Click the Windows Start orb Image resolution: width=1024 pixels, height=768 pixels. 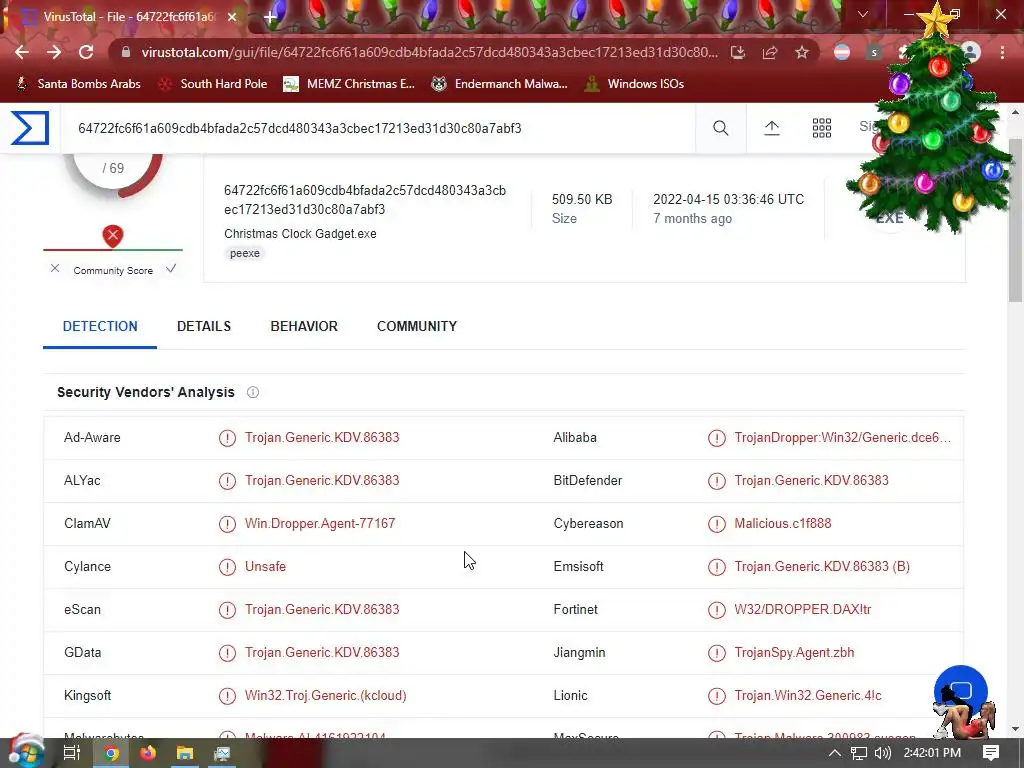pyautogui.click(x=25, y=752)
